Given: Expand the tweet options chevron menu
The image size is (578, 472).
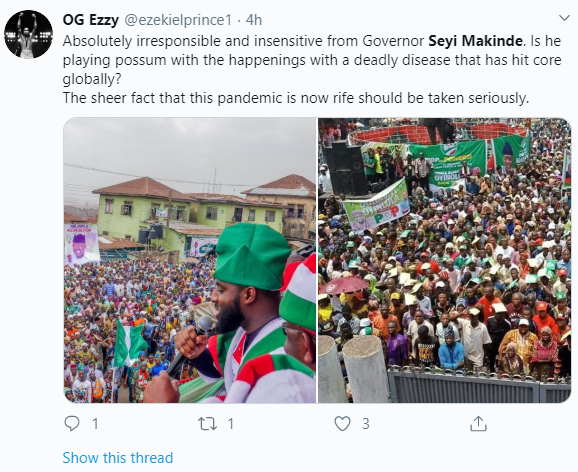Looking at the screenshot, I should pyautogui.click(x=564, y=17).
